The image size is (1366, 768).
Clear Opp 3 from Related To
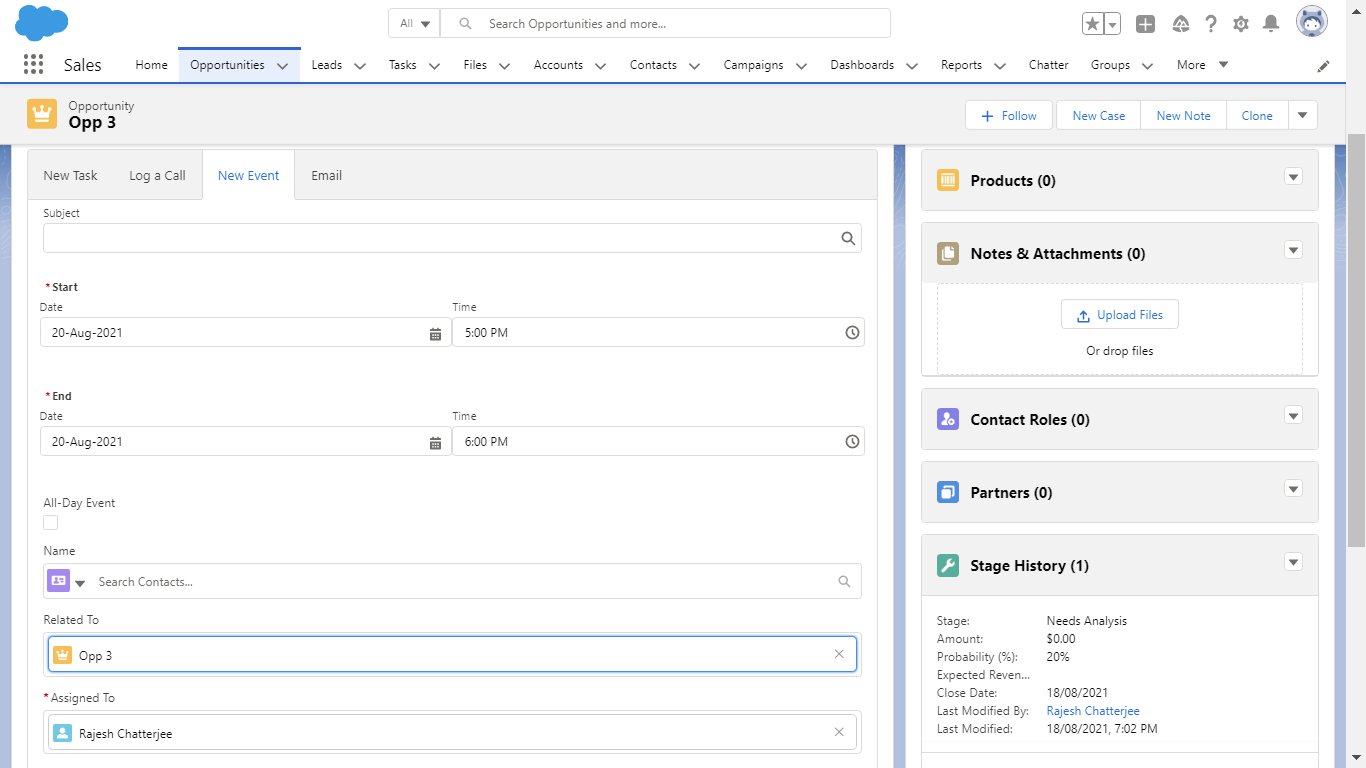(839, 655)
